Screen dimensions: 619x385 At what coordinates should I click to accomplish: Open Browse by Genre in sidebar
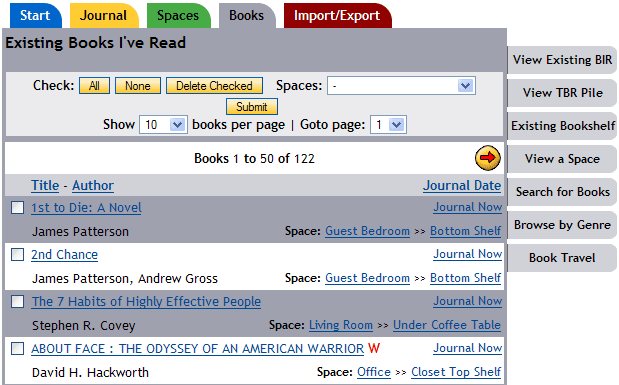[562, 225]
